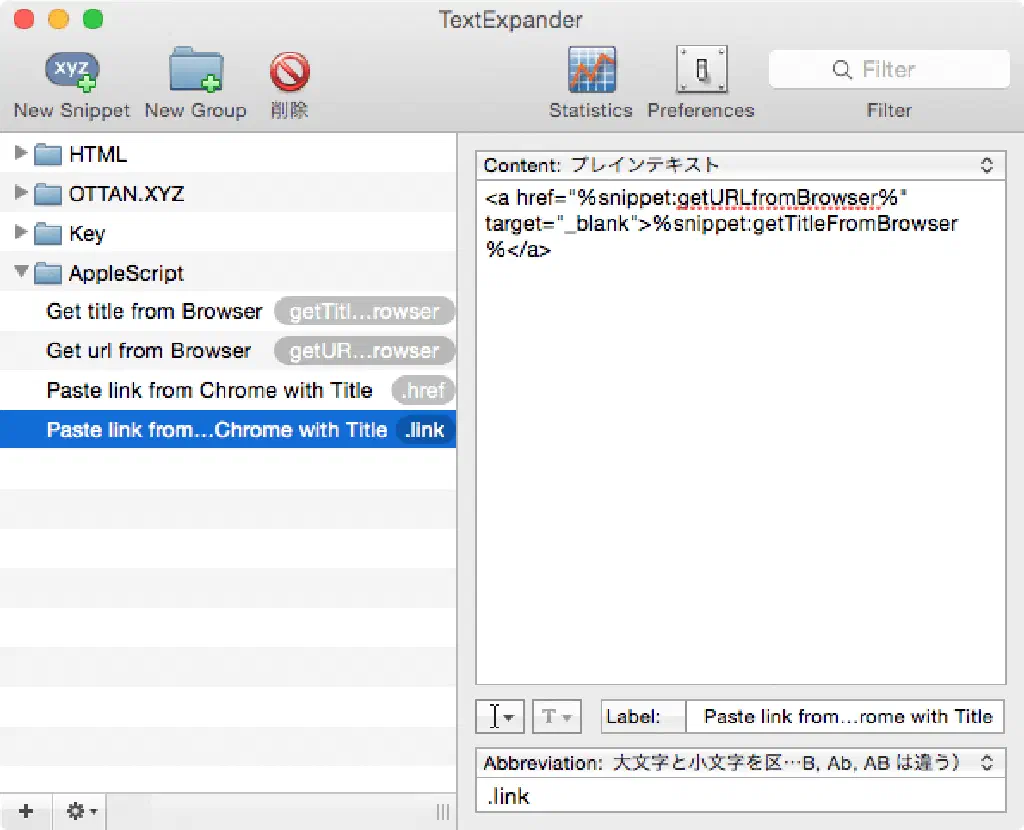Click the HTML folder icon
This screenshot has width=1024, height=830.
coord(48,155)
